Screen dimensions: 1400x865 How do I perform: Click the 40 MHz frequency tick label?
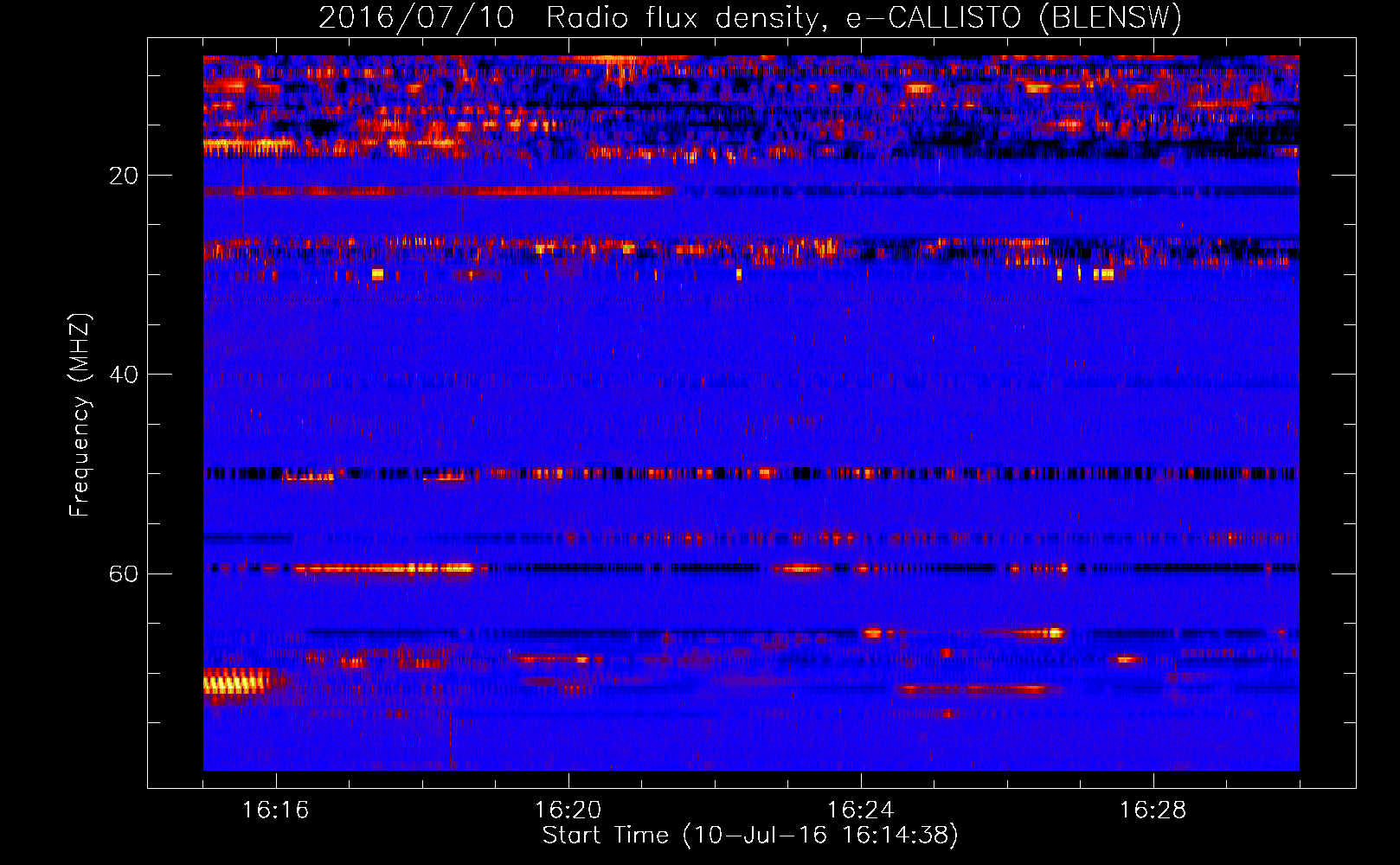[123, 375]
